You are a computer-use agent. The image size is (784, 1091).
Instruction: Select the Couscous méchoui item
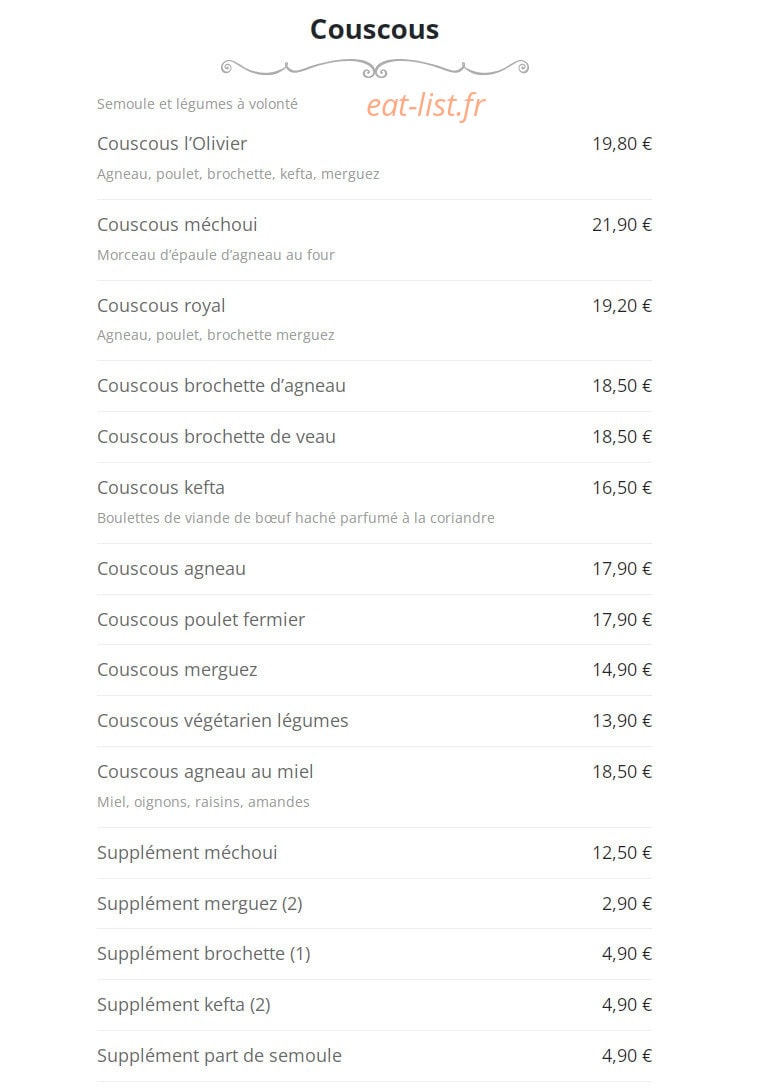click(374, 240)
